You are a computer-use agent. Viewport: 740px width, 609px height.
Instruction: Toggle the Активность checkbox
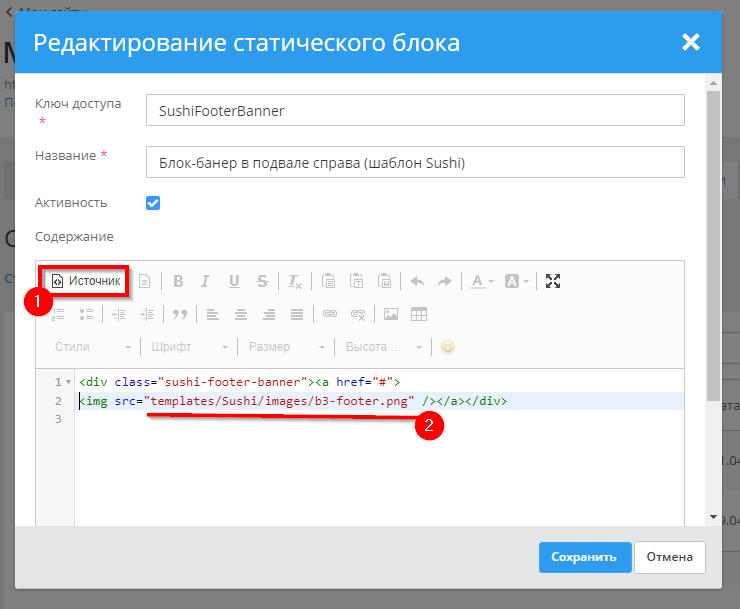(153, 203)
